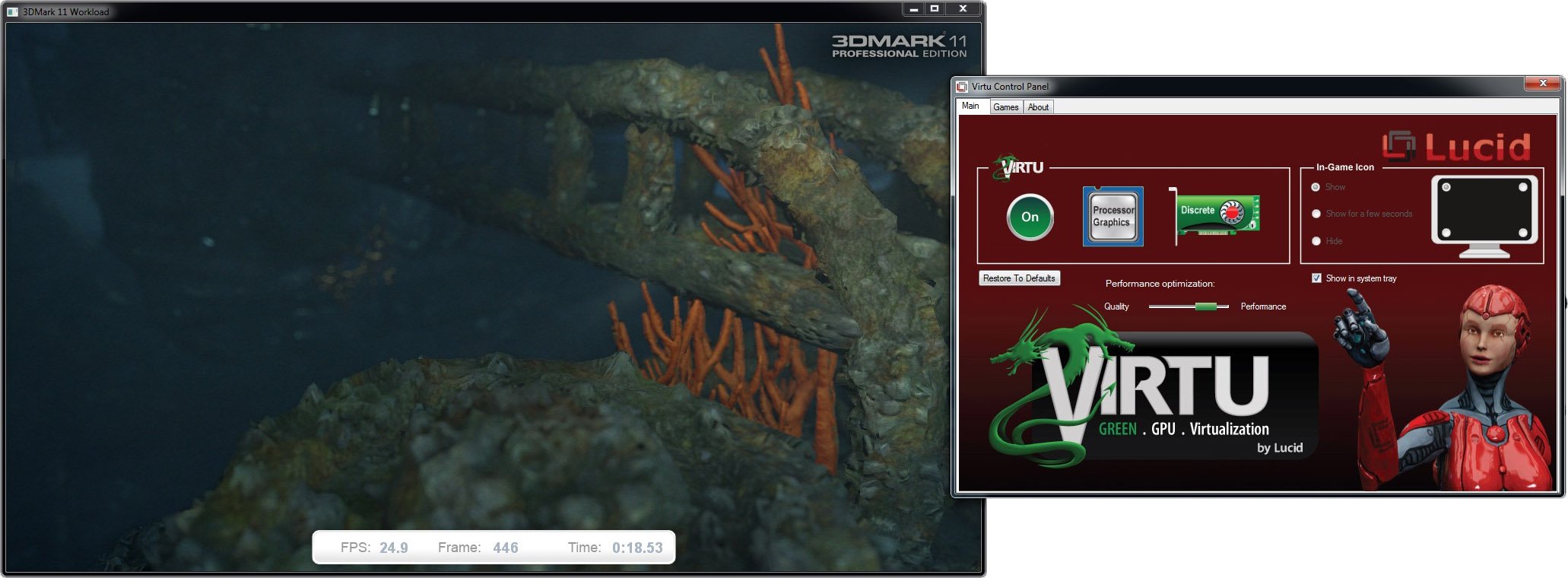Image resolution: width=1568 pixels, height=578 pixels.
Task: Pick bottom-left icon position on monitor
Action: (x=1446, y=233)
